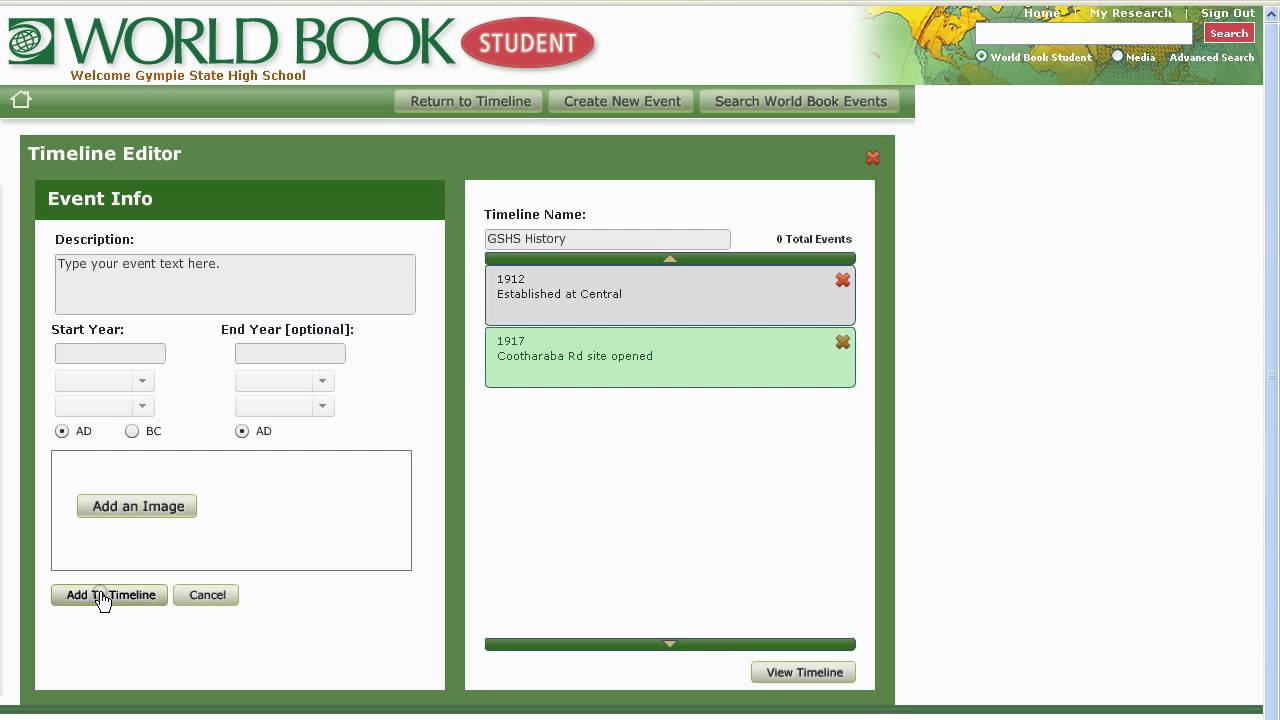Cancel the event entry
The width and height of the screenshot is (1280, 720).
coord(206,595)
